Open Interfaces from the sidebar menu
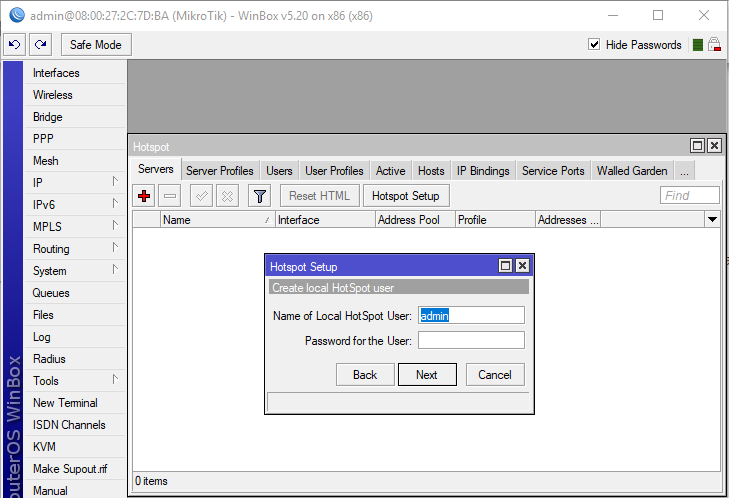 coord(74,73)
